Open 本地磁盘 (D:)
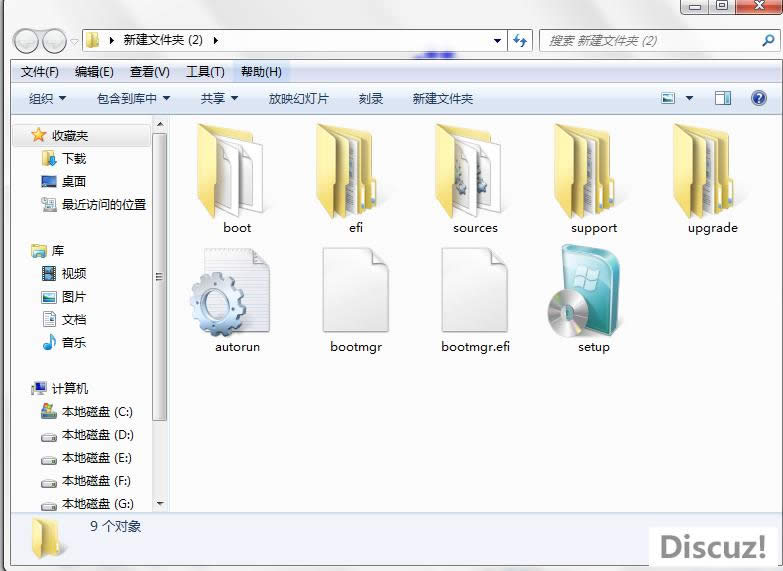Viewport: 783px width, 571px height. click(x=87, y=435)
